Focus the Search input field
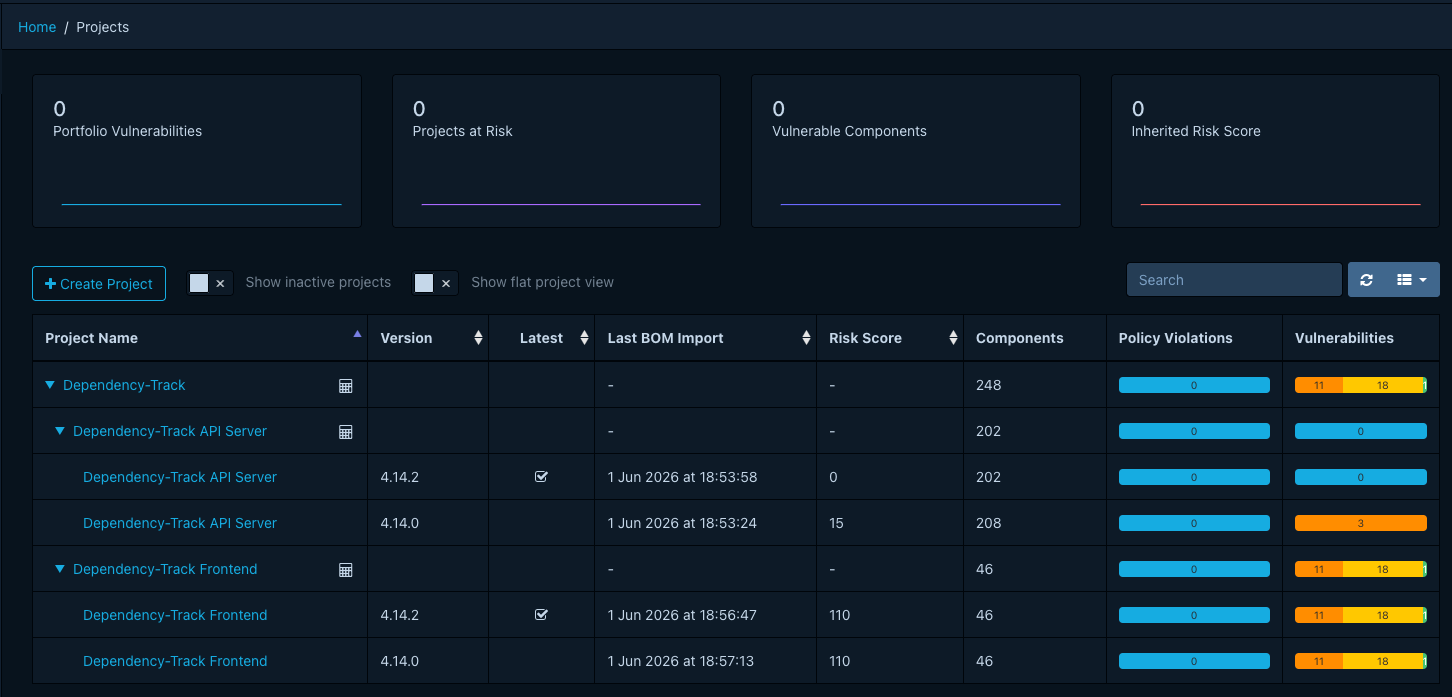 point(1234,280)
